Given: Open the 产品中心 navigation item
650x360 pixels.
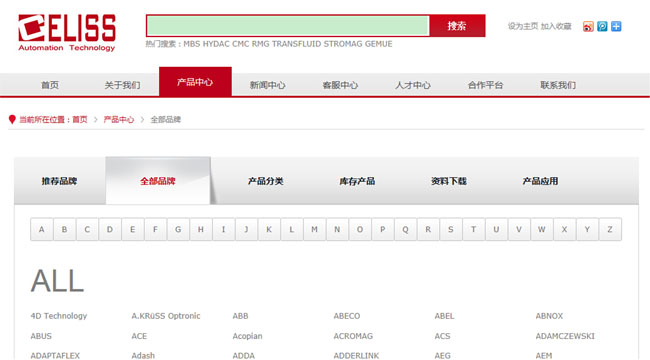Looking at the screenshot, I should click(195, 82).
